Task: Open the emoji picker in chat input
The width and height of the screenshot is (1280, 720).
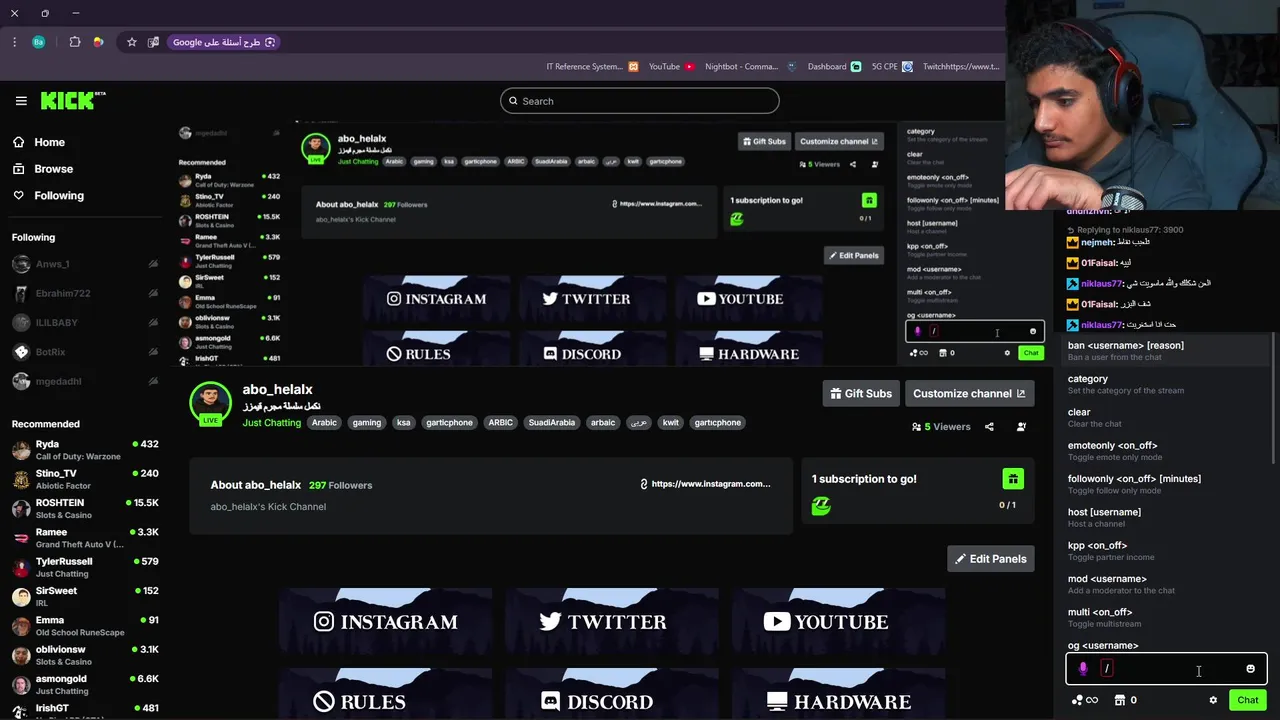Action: point(1250,669)
